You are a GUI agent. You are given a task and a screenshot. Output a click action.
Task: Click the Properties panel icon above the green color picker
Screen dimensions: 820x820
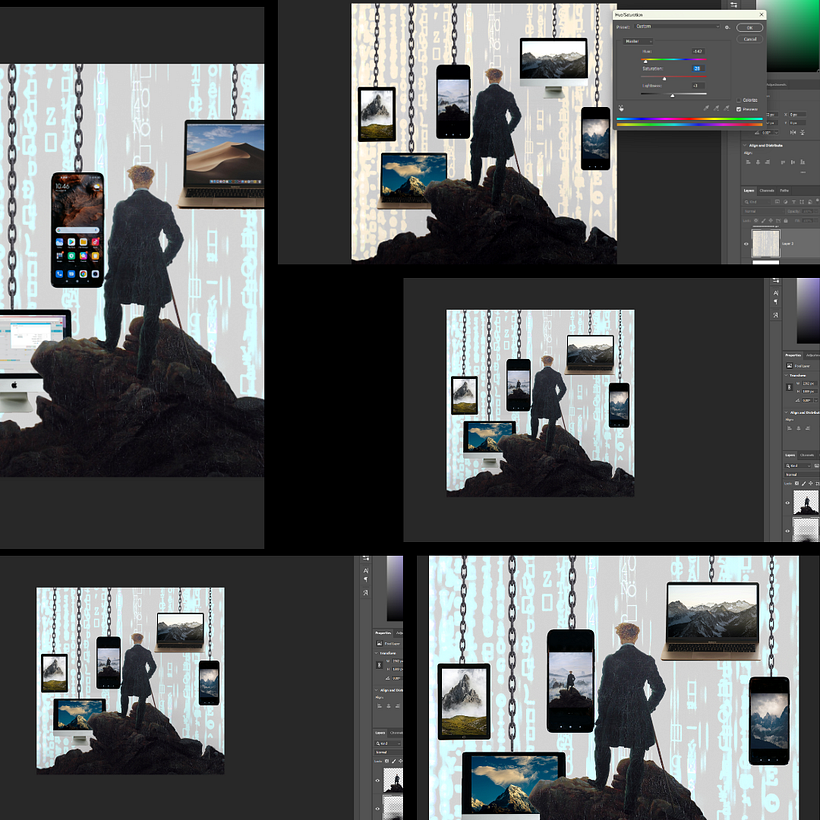(x=734, y=5)
